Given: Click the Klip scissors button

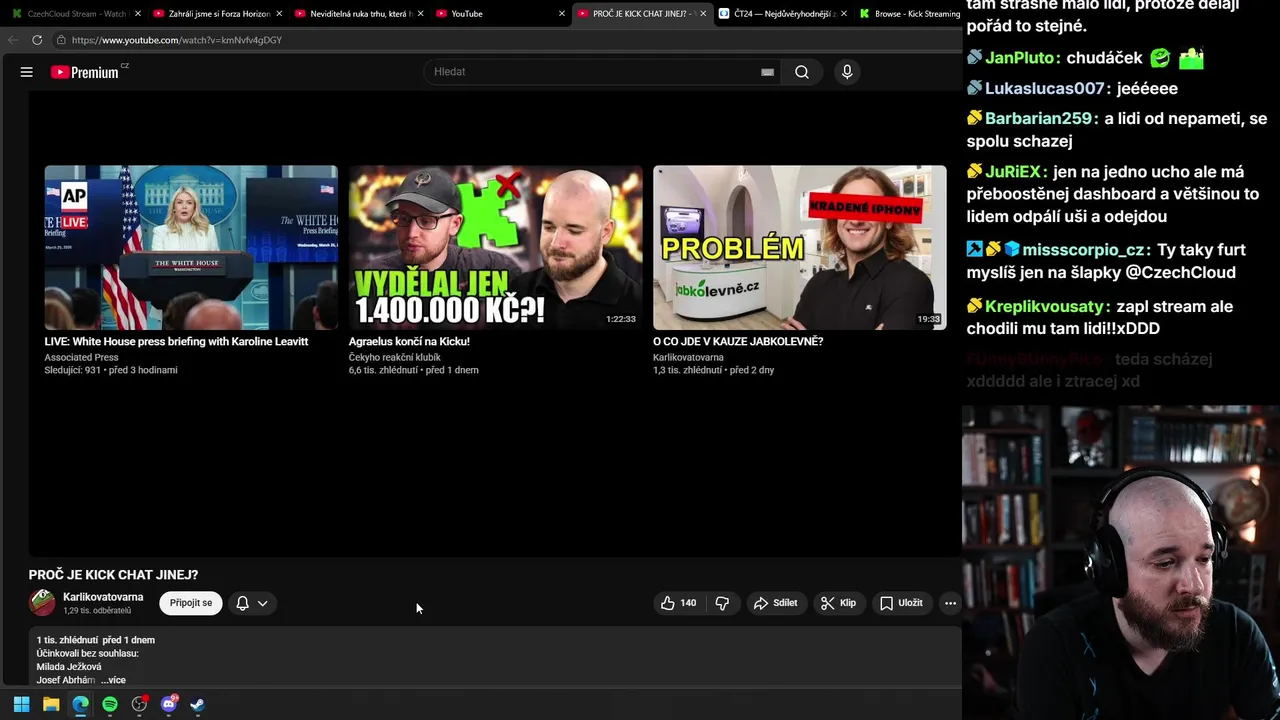Looking at the screenshot, I should point(838,603).
